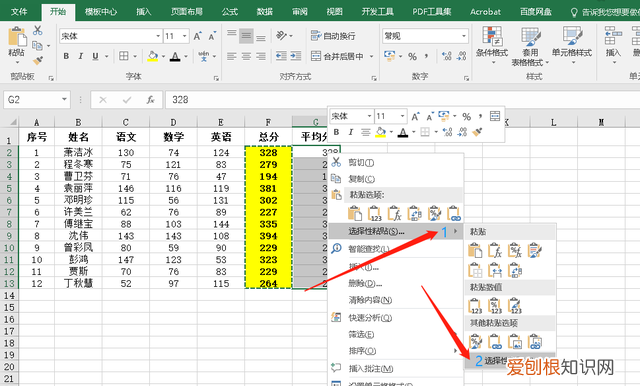This screenshot has width=640, height=386.
Task: Click keep source column widths icon in submenu
Action: pos(495,271)
